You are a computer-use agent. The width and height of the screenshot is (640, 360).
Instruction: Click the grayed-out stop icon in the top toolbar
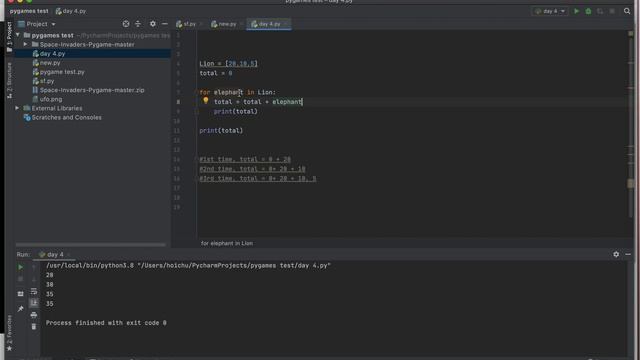click(x=612, y=11)
